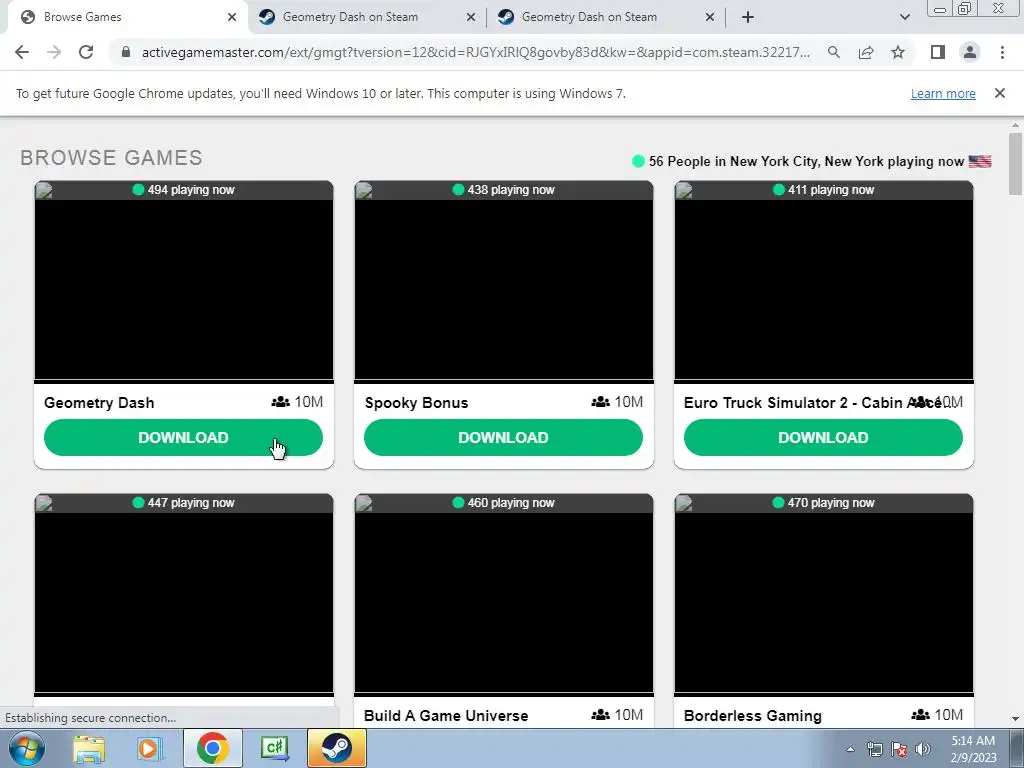
Task: Click the players icon on Spooky Bonus card
Action: click(600, 402)
